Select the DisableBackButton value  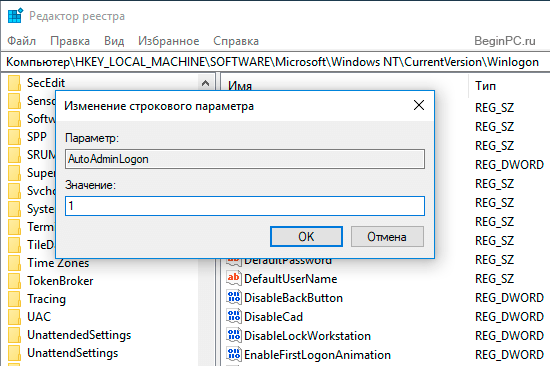pyautogui.click(x=293, y=298)
